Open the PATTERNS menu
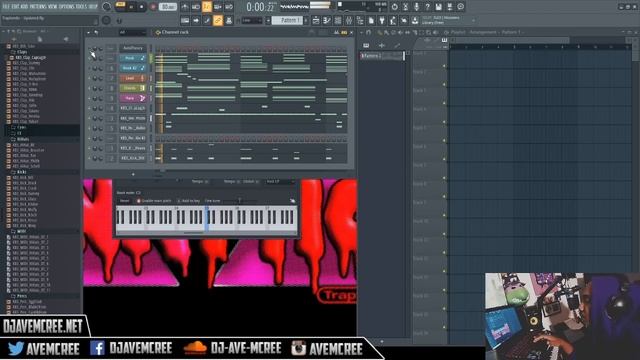This screenshot has width=640, height=360. [x=38, y=7]
